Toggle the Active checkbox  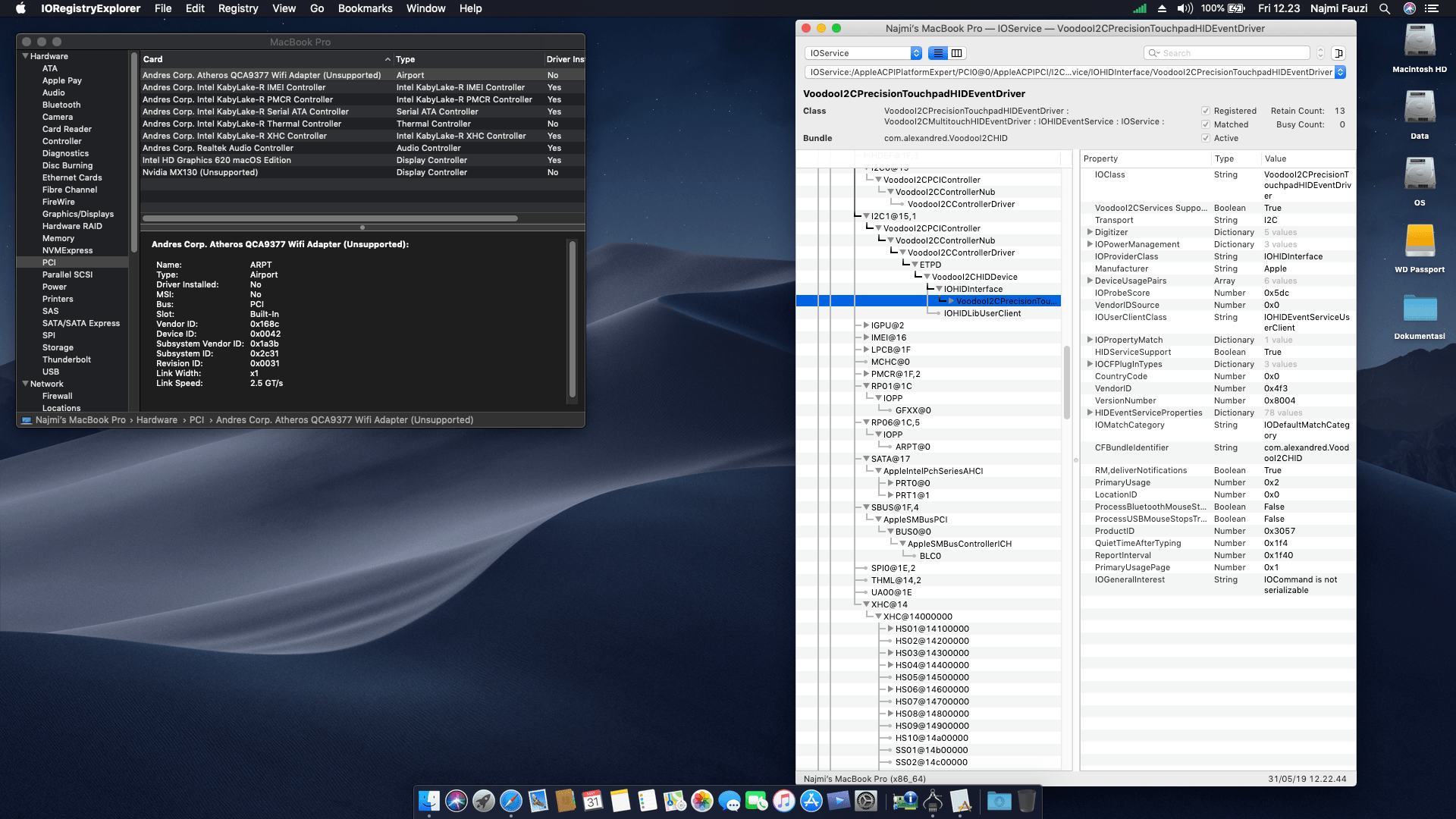pos(1206,138)
